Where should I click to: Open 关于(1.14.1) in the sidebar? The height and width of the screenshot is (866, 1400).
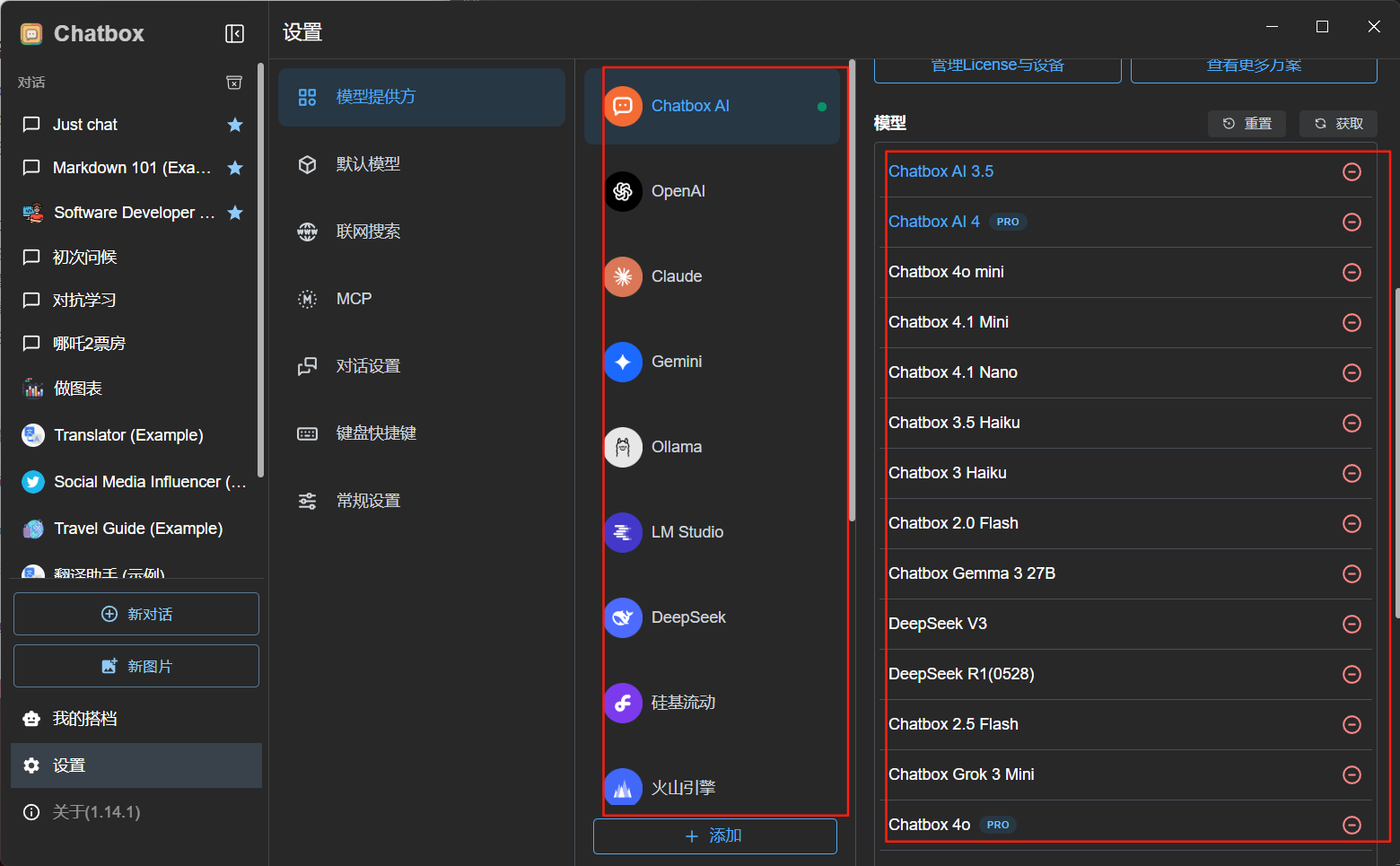pyautogui.click(x=136, y=812)
